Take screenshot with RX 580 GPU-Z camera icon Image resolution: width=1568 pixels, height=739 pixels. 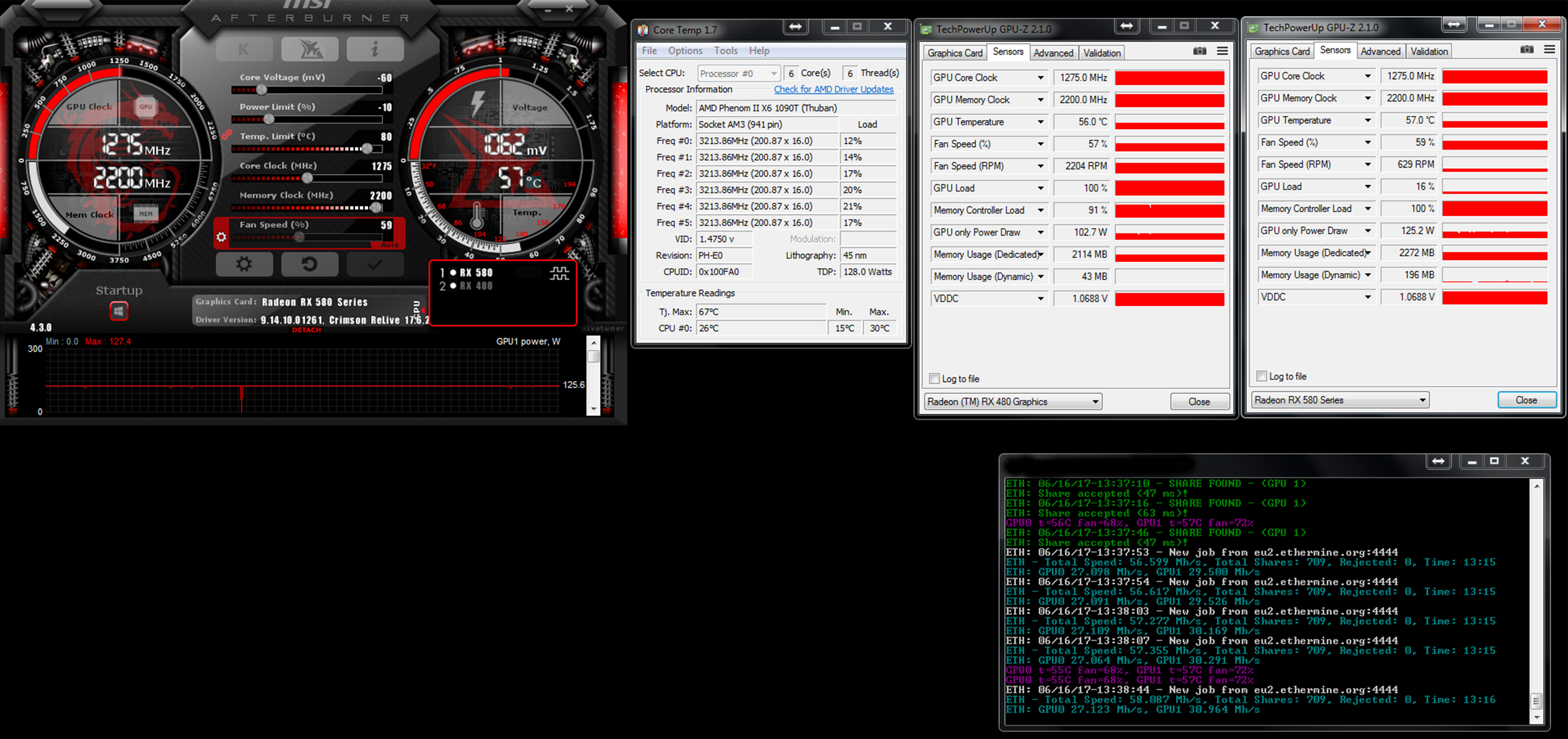[1527, 49]
